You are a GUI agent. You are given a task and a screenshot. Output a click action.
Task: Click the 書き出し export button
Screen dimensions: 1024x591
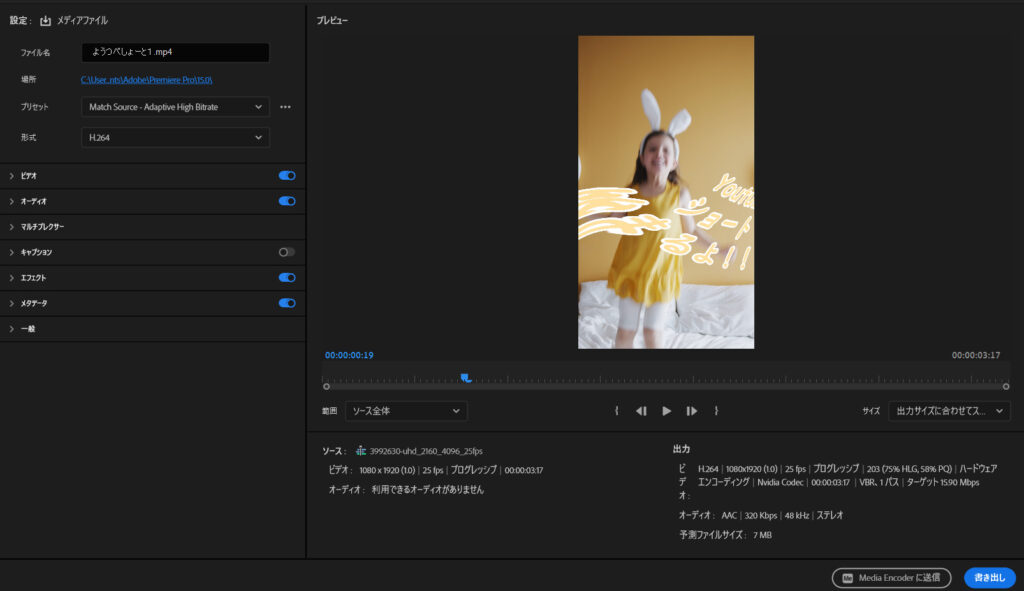[989, 578]
